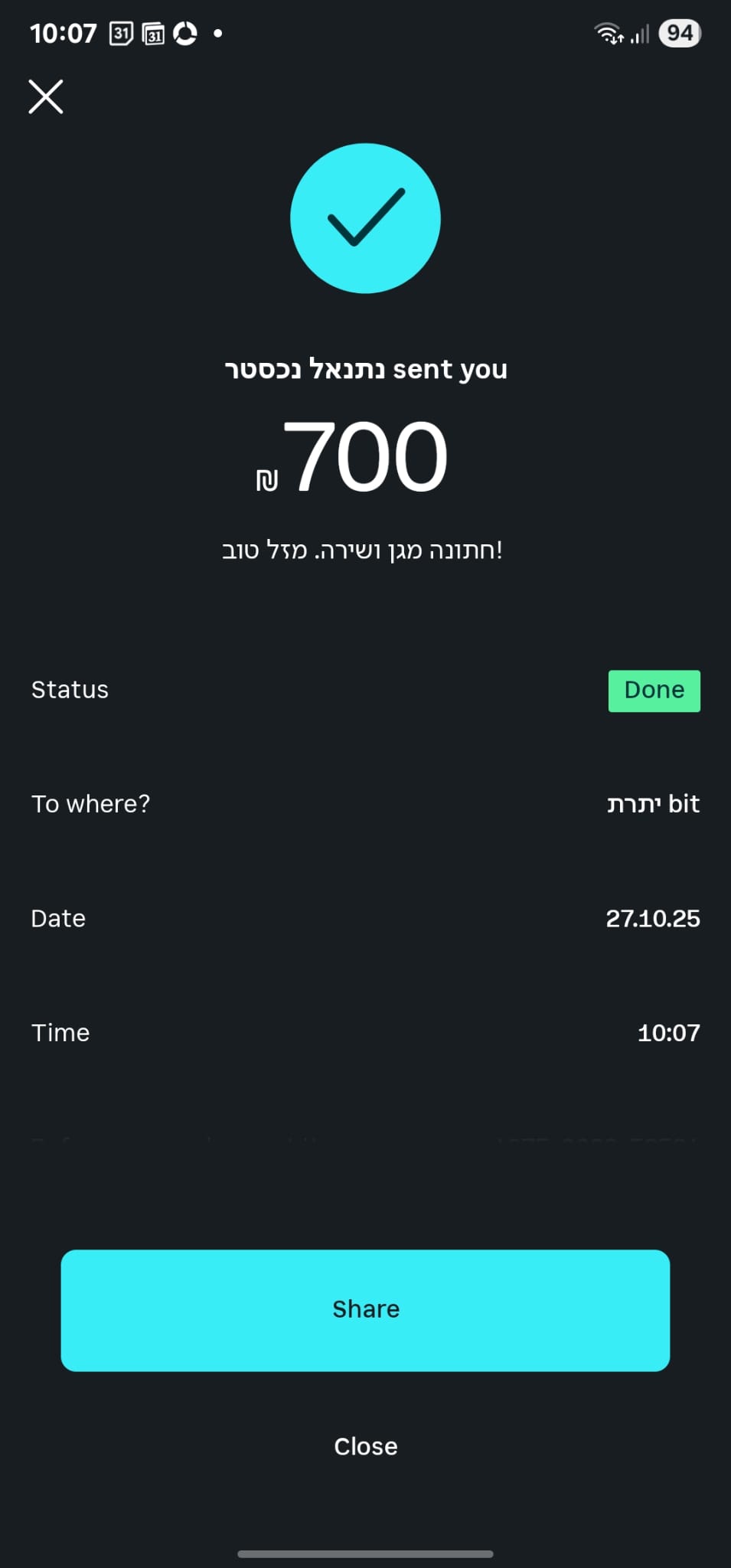Tap the X icon at top left

pos(46,96)
